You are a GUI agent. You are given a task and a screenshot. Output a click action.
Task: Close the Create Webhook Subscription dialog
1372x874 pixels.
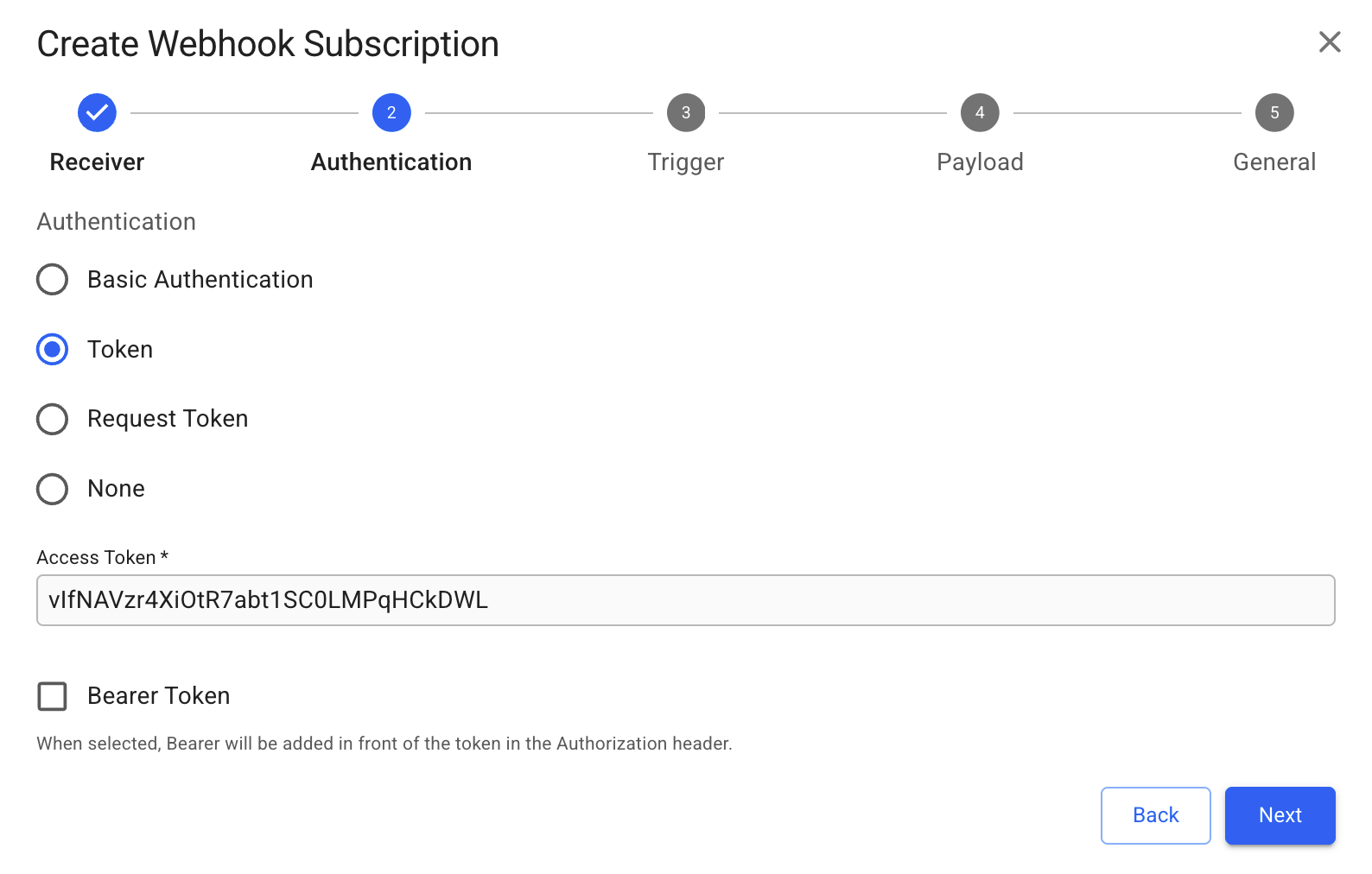pyautogui.click(x=1330, y=41)
